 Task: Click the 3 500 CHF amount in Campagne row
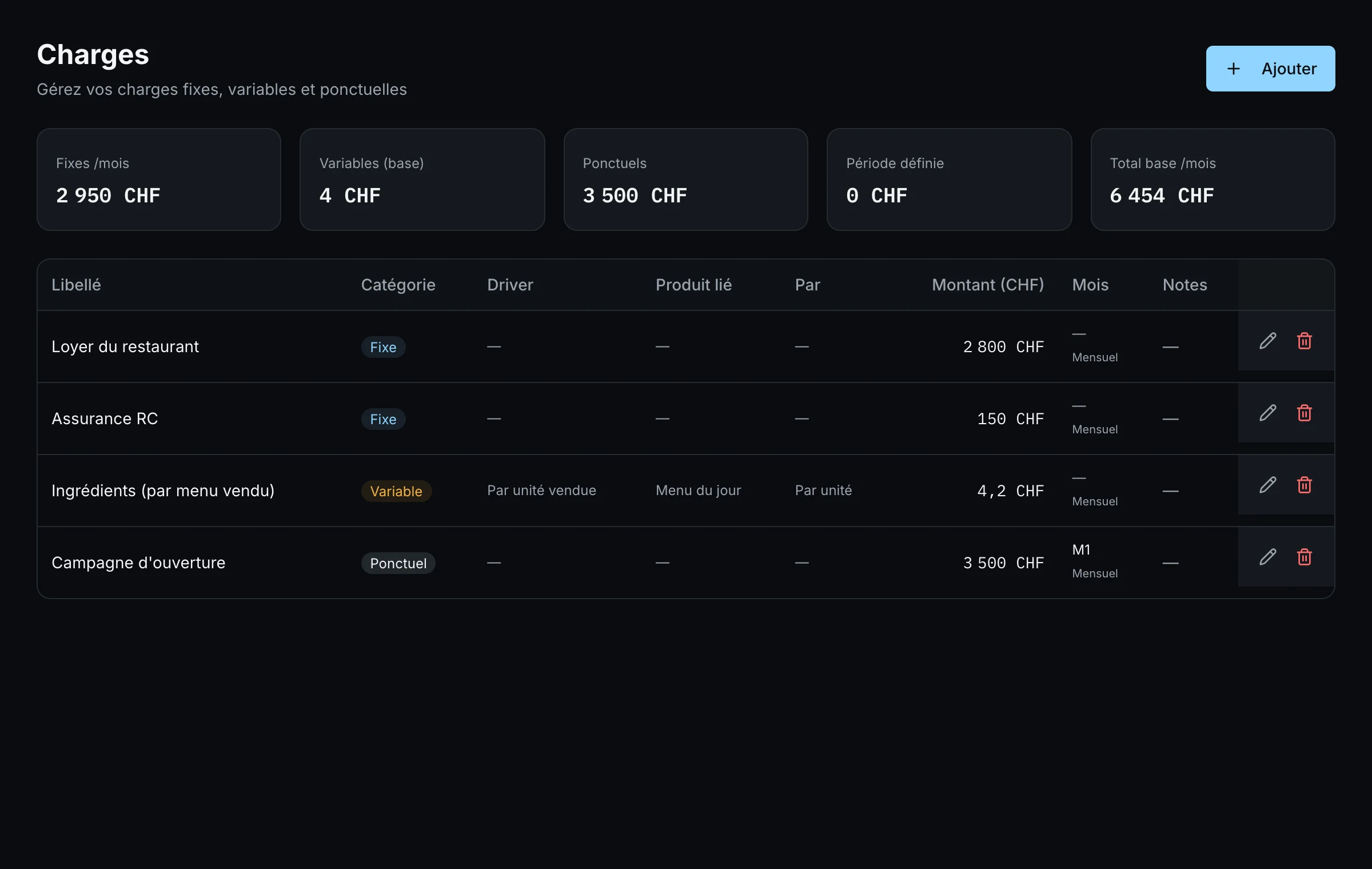[1003, 563]
